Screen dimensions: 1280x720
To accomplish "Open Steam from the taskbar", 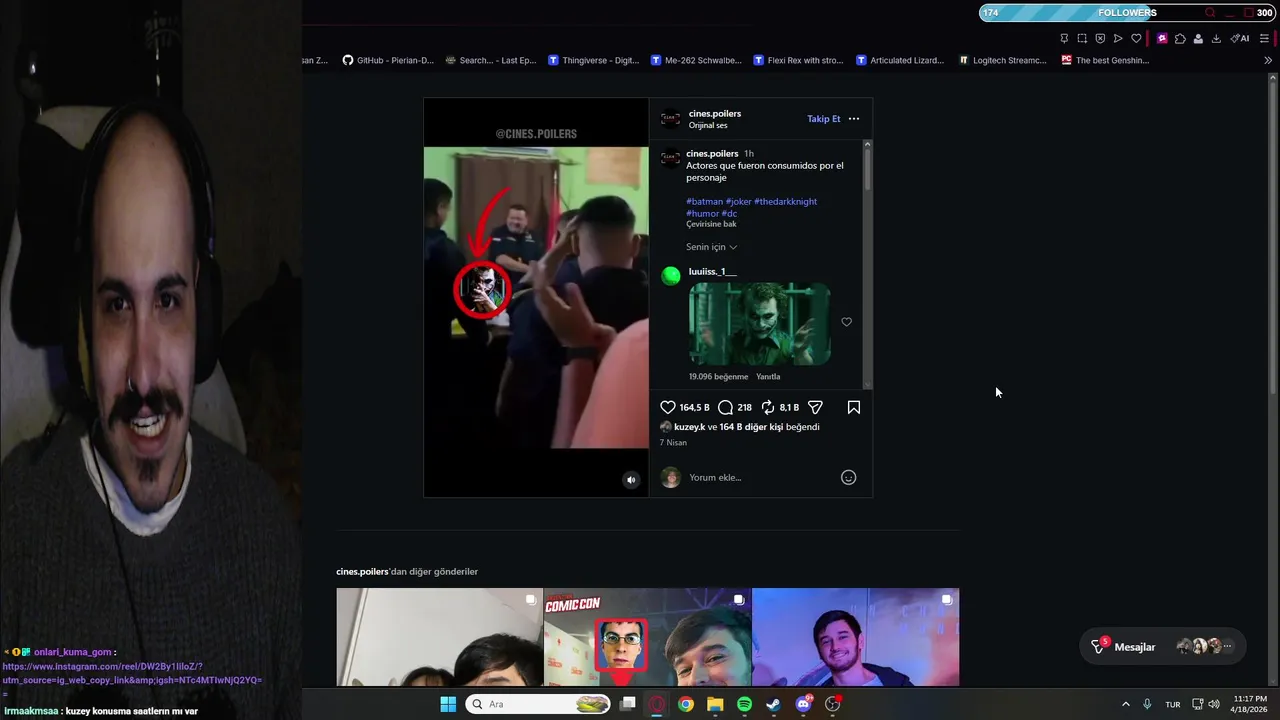I will [x=773, y=704].
